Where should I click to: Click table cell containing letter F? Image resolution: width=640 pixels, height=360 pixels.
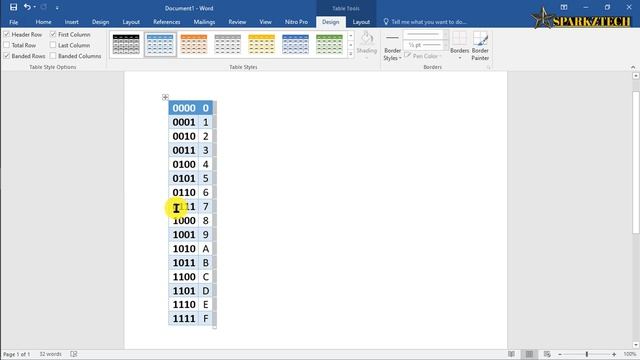(x=205, y=318)
